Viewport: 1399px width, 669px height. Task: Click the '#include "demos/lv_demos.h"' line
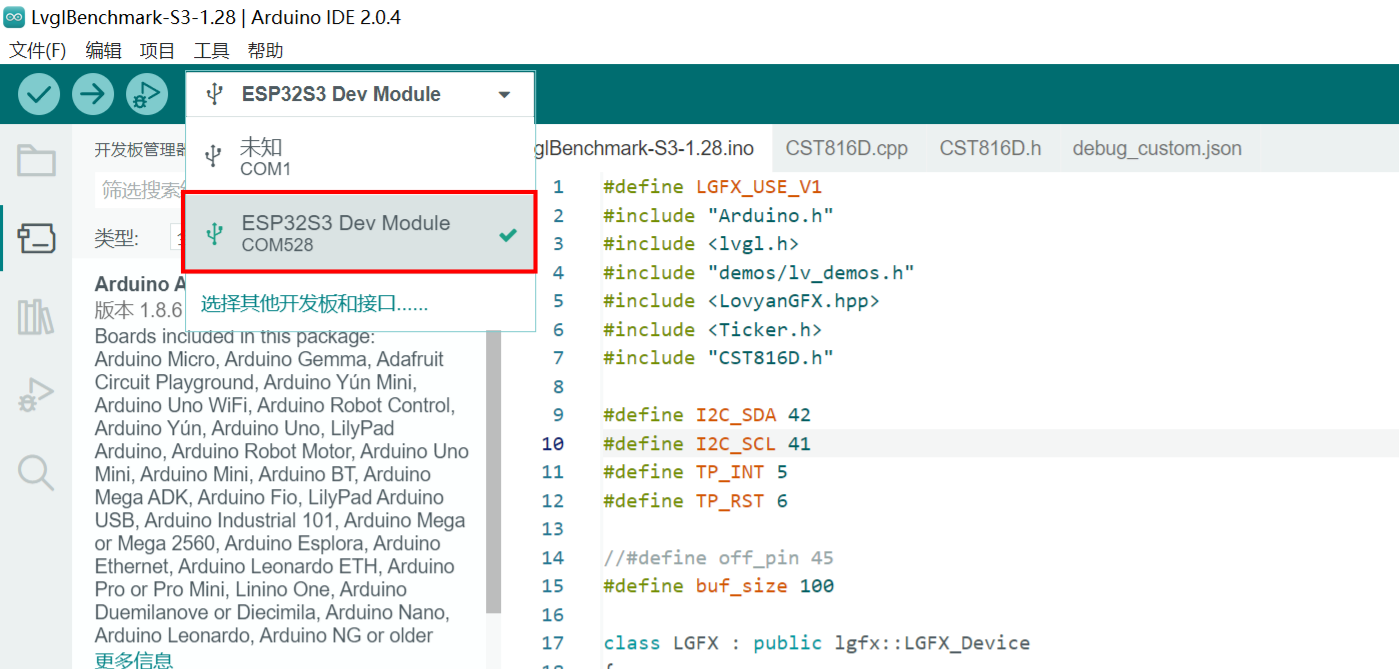pyautogui.click(x=759, y=272)
